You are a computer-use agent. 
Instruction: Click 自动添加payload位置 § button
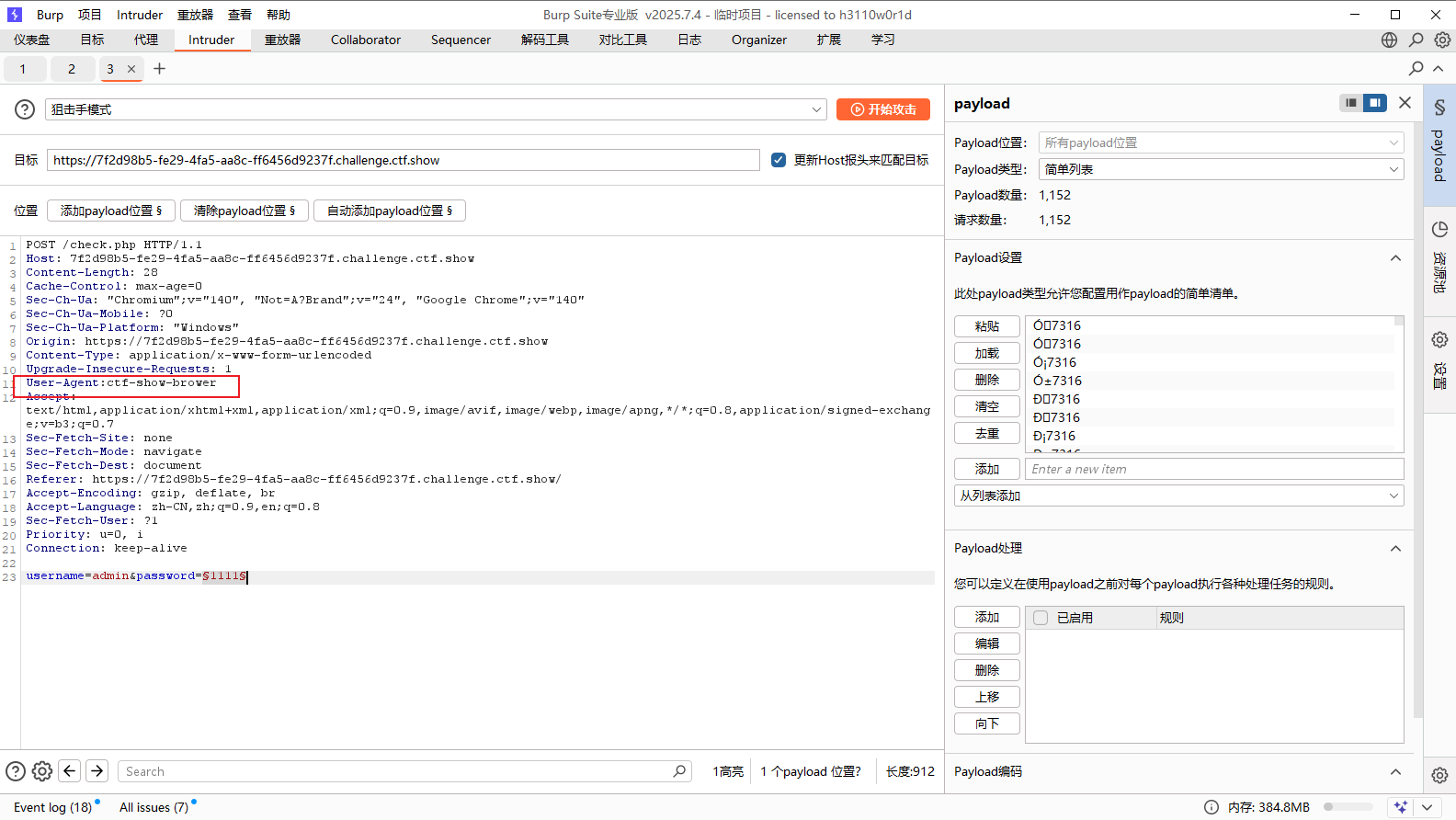[390, 211]
